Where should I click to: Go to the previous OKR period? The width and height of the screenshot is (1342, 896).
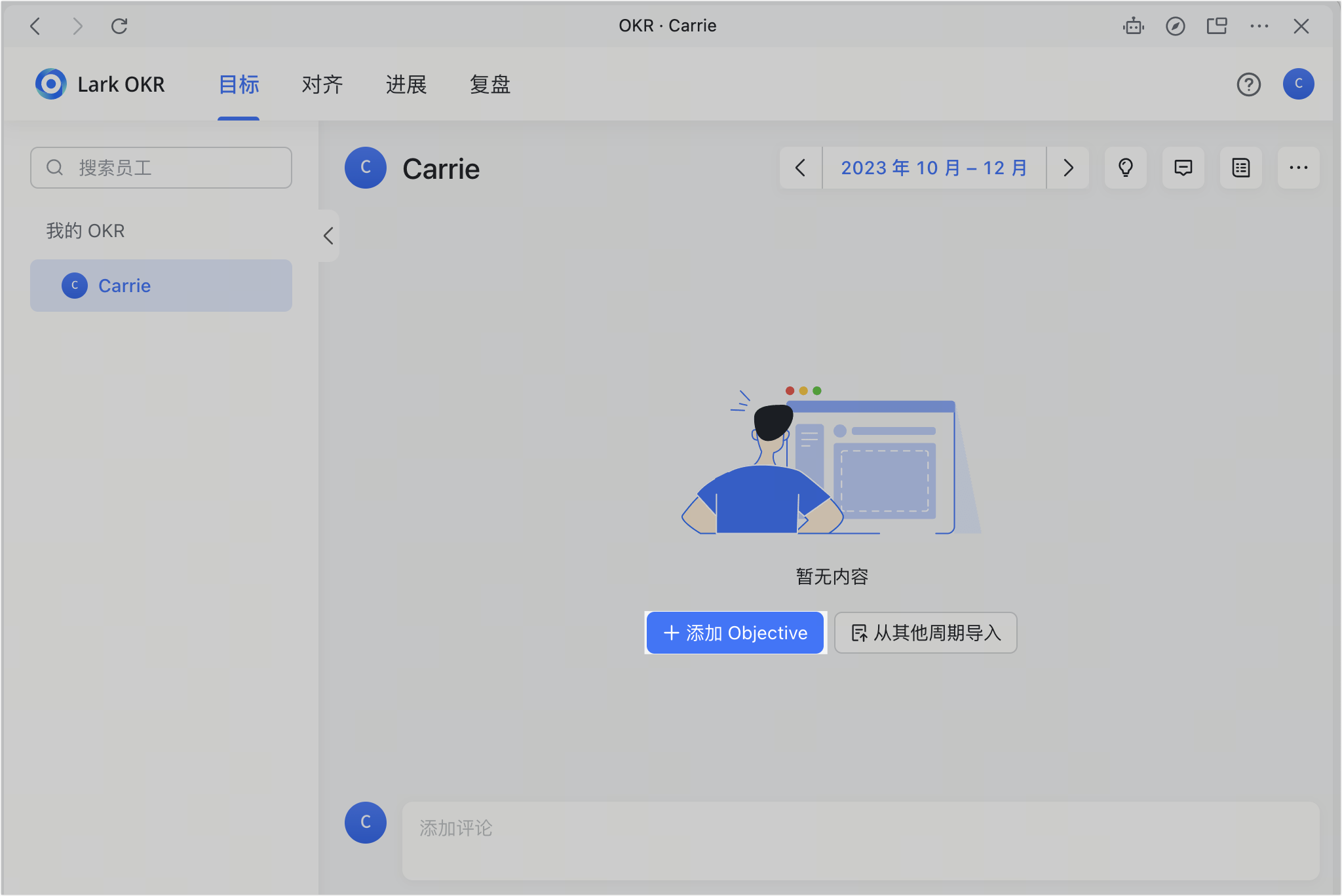click(801, 168)
